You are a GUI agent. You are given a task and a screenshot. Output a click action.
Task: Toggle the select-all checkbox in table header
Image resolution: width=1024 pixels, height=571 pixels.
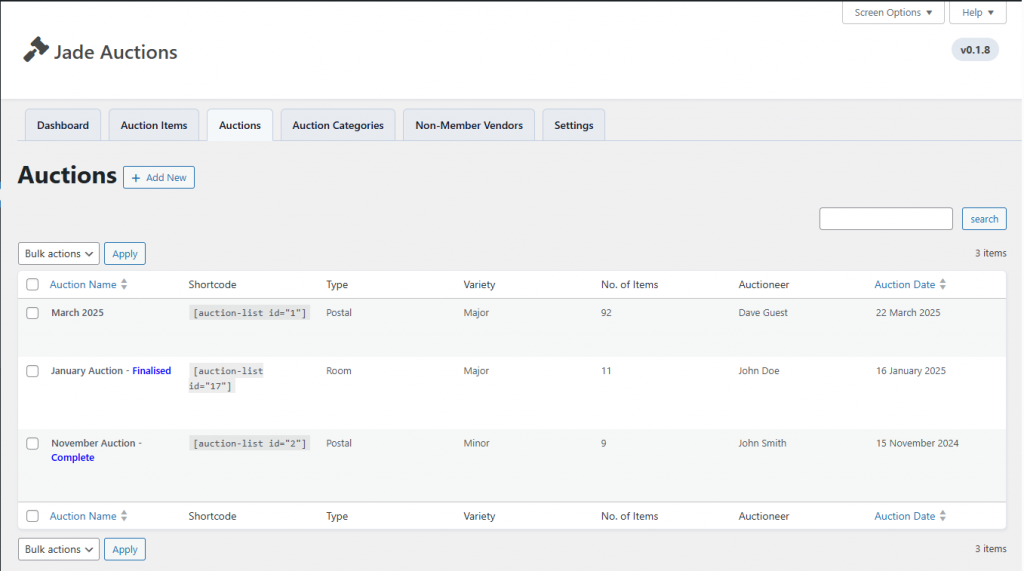coord(33,285)
